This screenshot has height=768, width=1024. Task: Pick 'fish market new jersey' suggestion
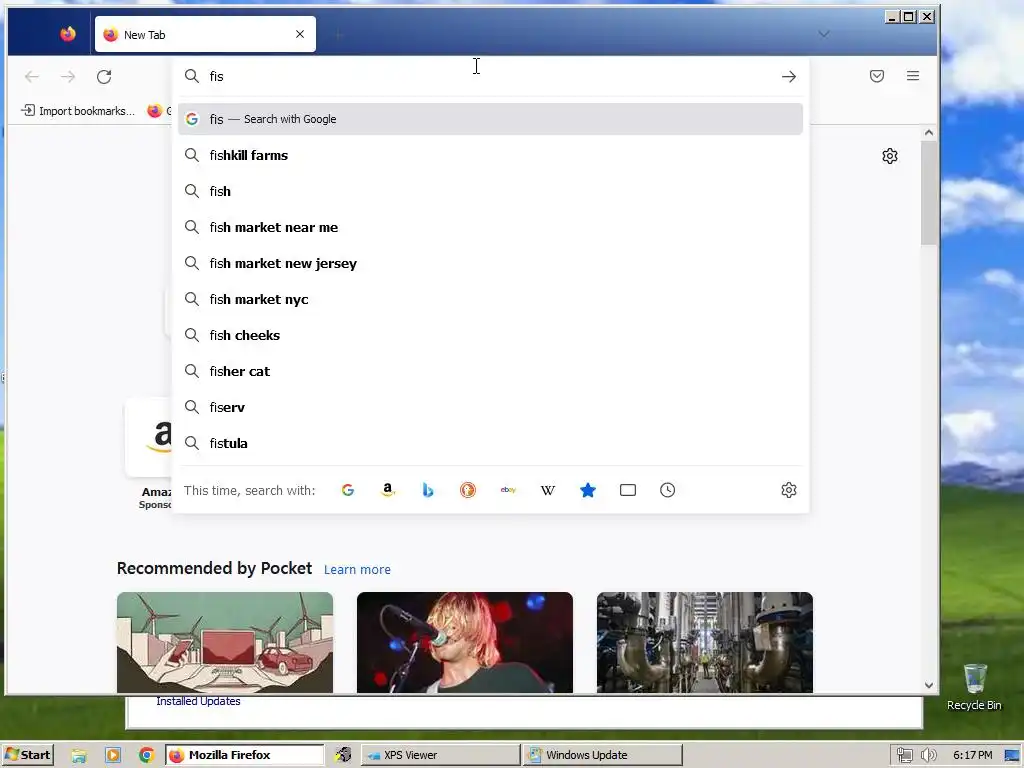490,263
